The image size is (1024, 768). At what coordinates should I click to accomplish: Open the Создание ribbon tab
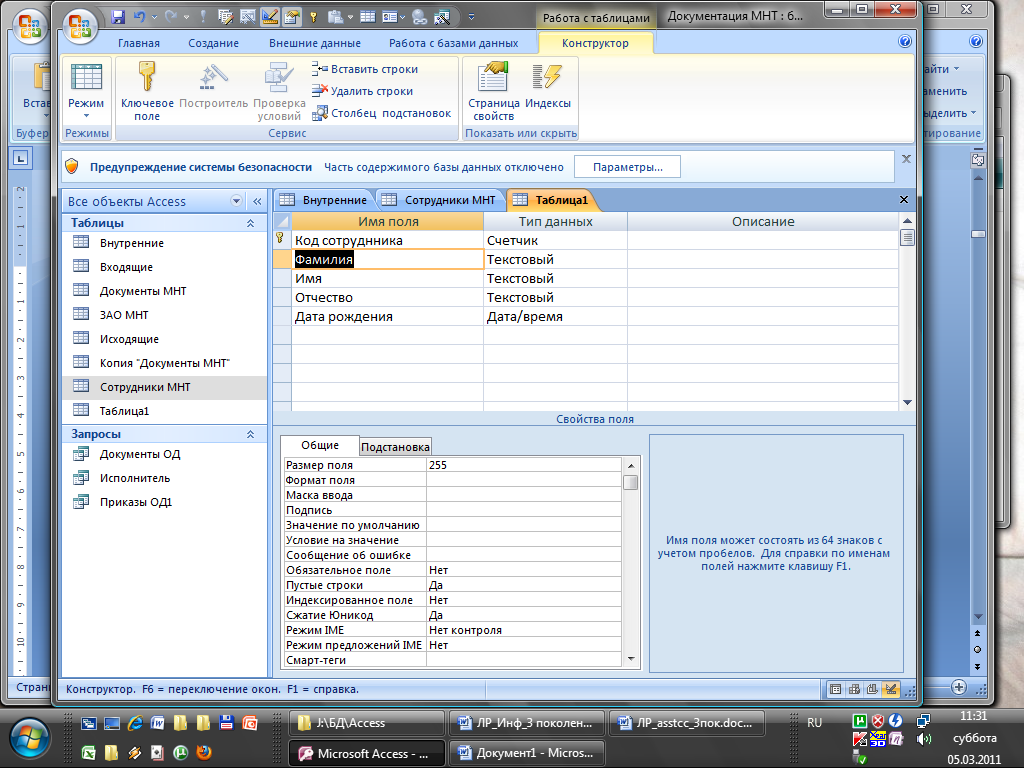pyautogui.click(x=214, y=43)
